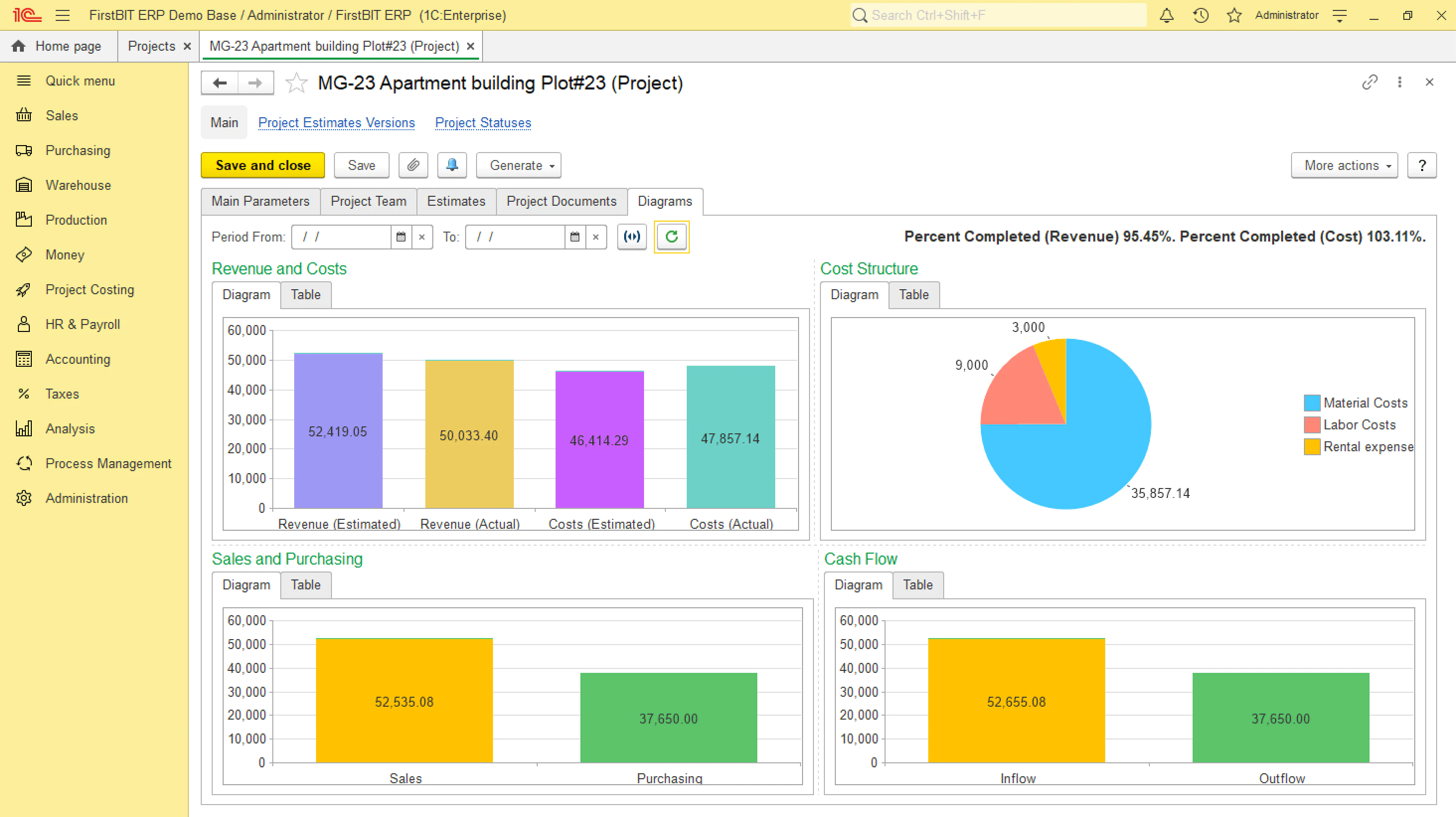Click the period selection icon button
Viewport: 1456px width, 817px height.
632,237
